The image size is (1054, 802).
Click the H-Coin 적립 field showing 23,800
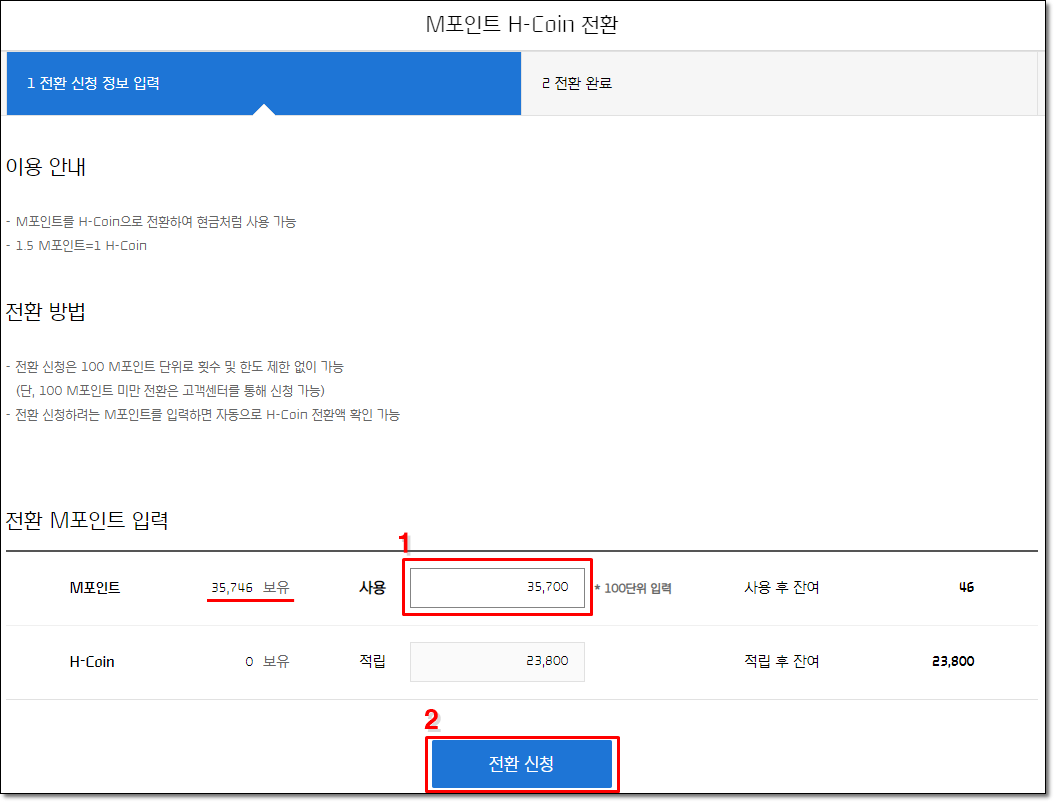[497, 661]
